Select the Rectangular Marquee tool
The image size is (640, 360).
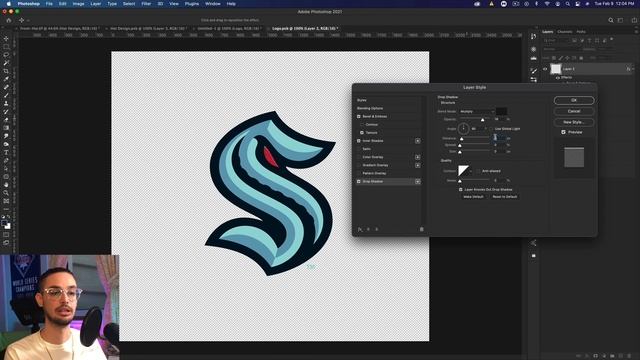pos(6,47)
